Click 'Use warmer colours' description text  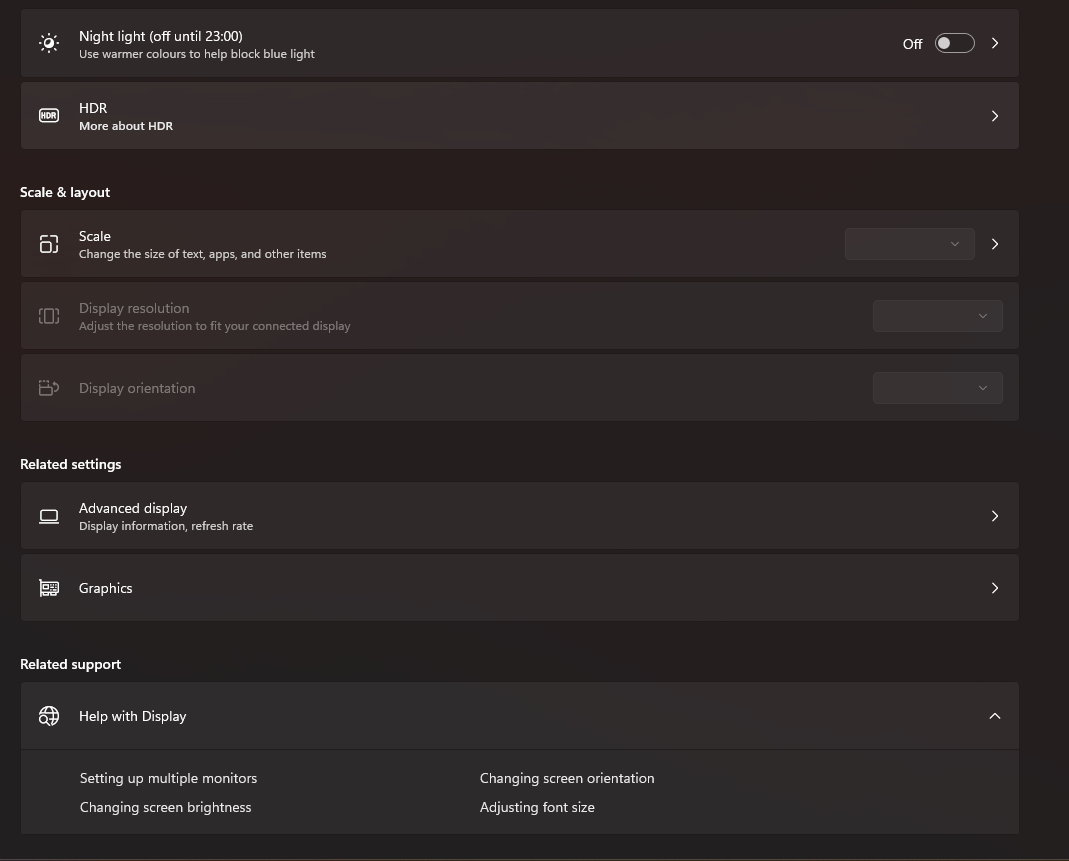point(197,54)
